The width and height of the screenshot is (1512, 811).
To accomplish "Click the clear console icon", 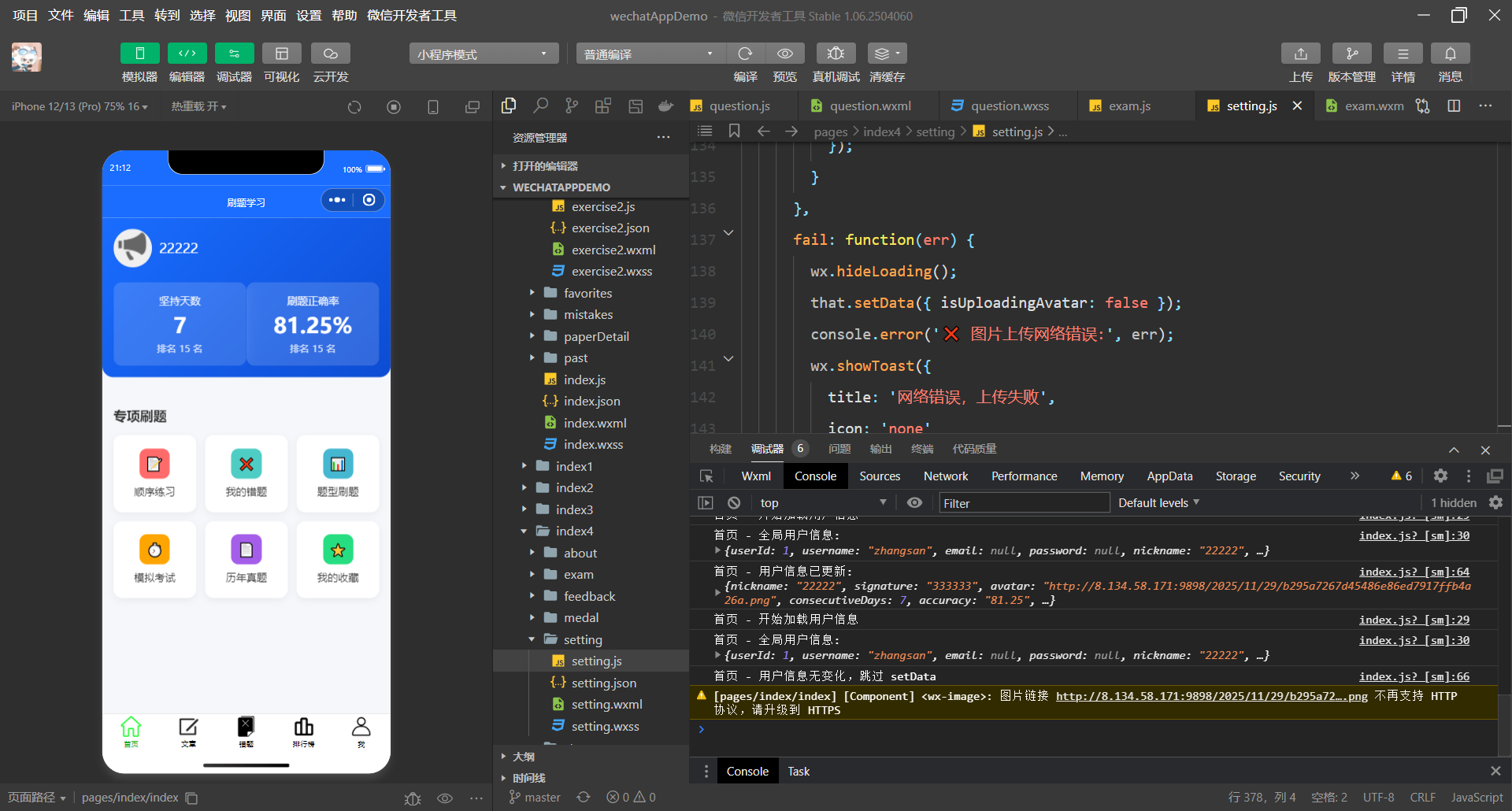I will [734, 502].
